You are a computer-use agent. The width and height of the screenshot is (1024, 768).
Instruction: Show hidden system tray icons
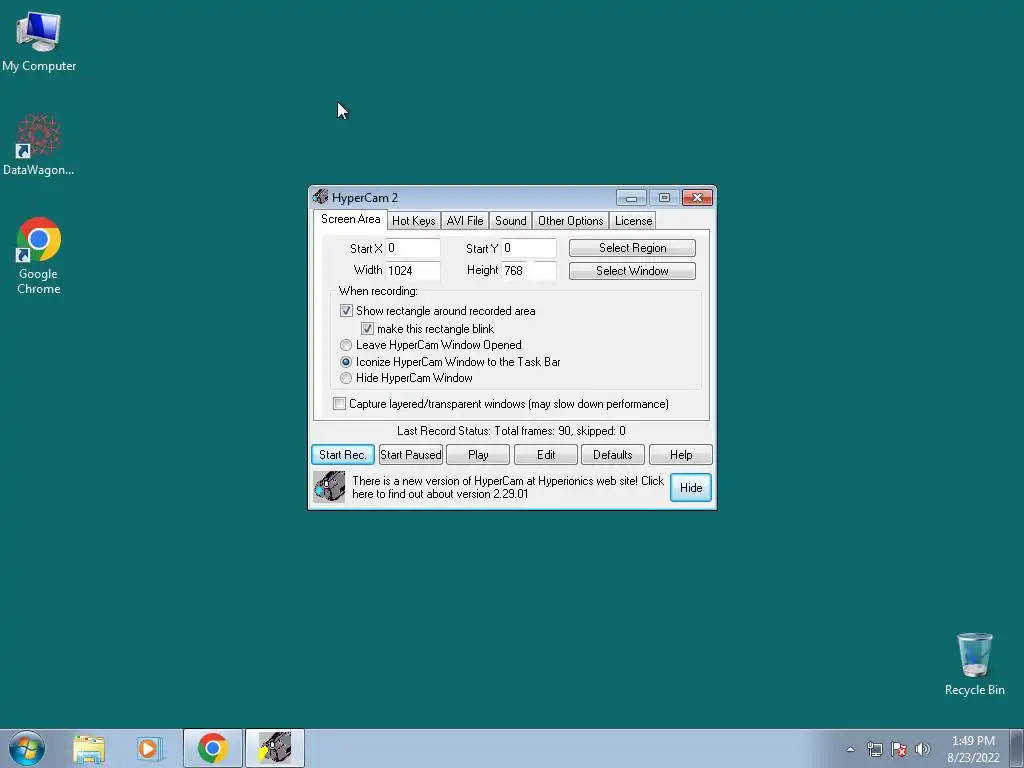click(850, 749)
